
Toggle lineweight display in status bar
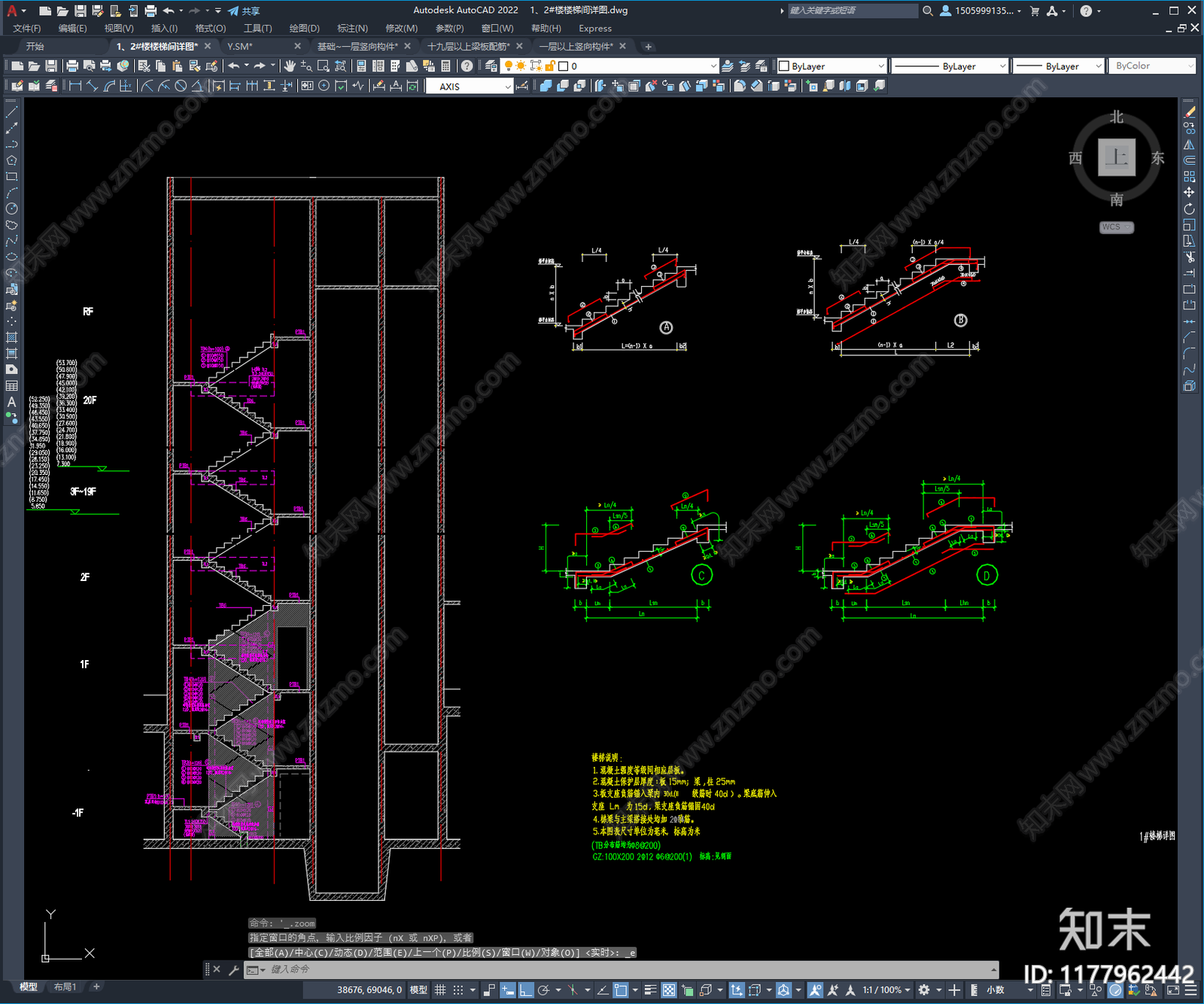click(x=651, y=990)
